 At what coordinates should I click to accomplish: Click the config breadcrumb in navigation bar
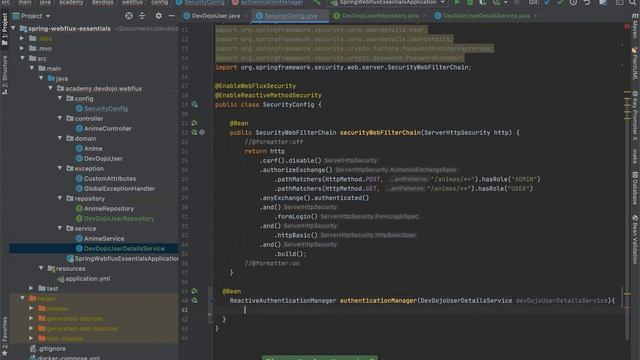(x=160, y=2)
